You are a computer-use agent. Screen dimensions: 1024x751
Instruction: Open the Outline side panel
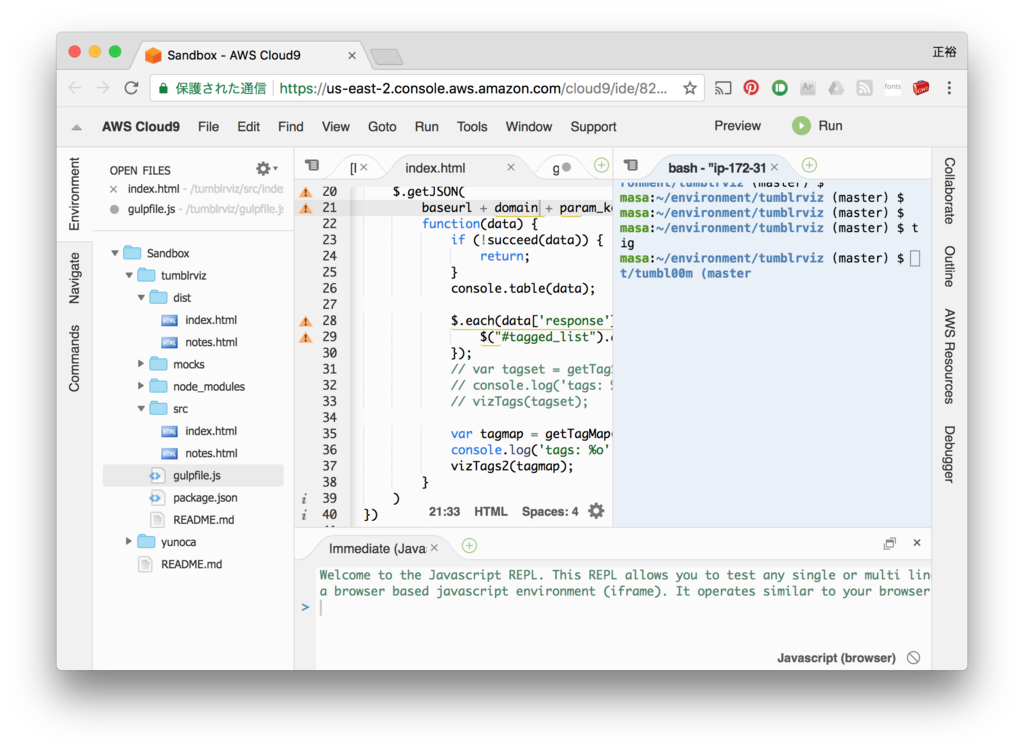click(x=950, y=266)
